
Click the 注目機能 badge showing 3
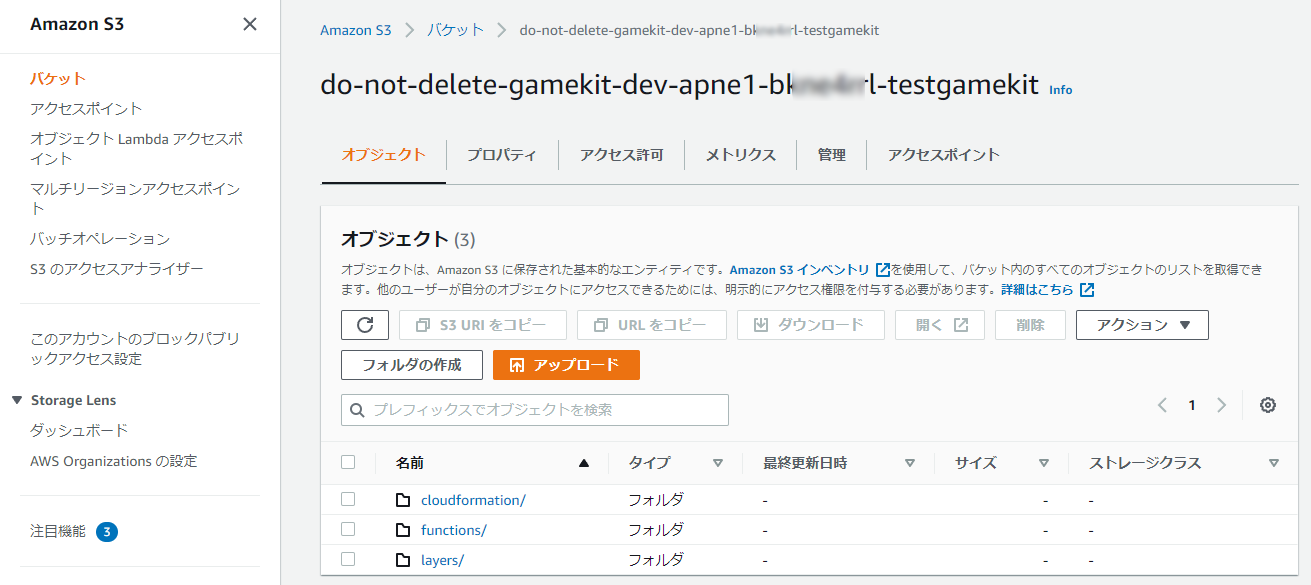coord(107,532)
